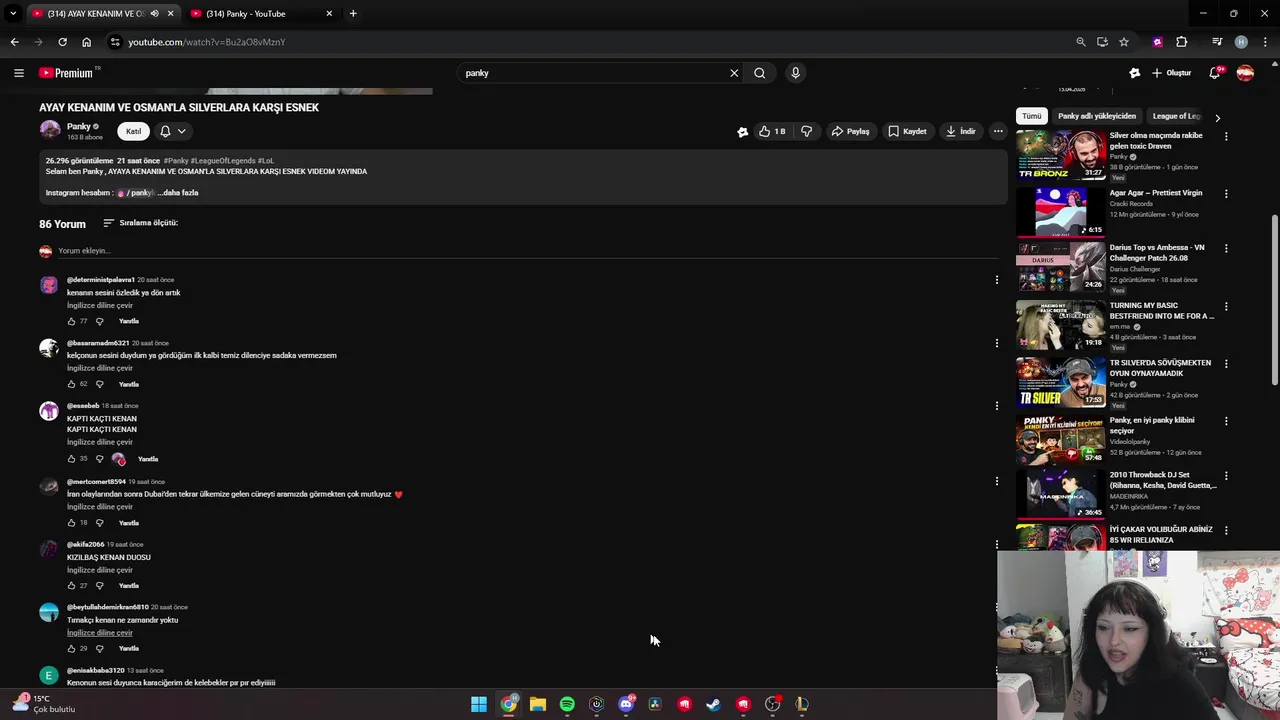Select the 'Tümü' filter chip
The height and width of the screenshot is (720, 1280).
[x=1032, y=116]
